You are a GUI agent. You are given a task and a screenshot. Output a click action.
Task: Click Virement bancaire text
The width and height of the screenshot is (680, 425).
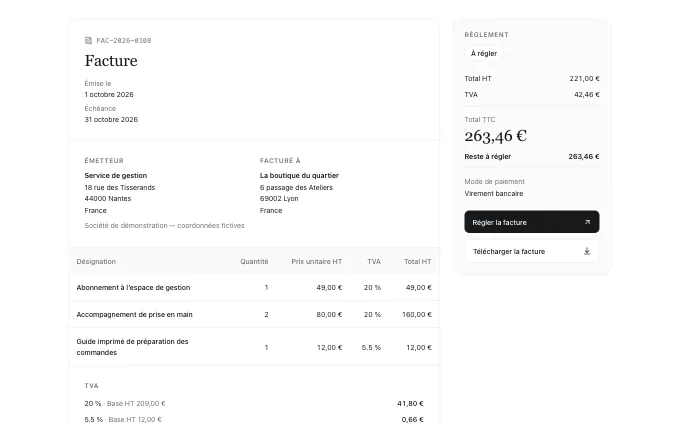point(494,194)
